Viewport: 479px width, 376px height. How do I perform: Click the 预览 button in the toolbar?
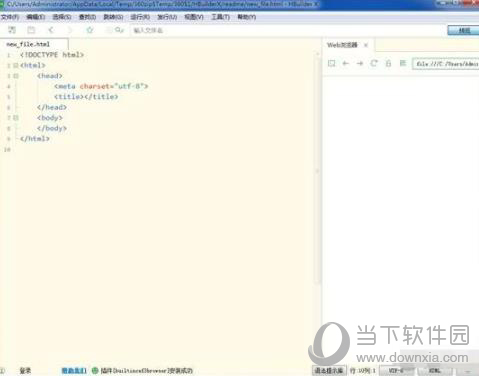[x=463, y=30]
